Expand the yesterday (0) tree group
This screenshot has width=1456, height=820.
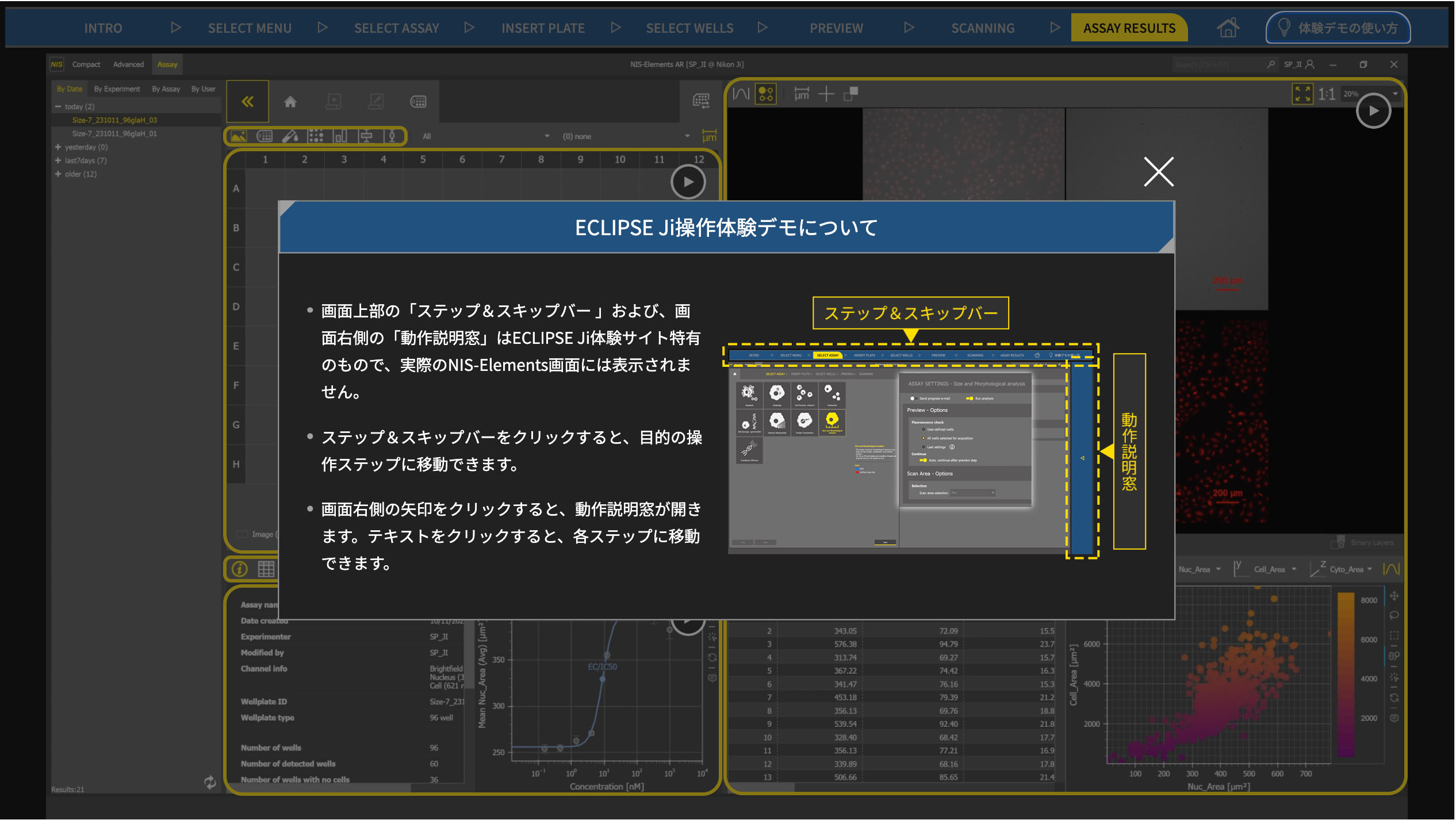[58, 147]
